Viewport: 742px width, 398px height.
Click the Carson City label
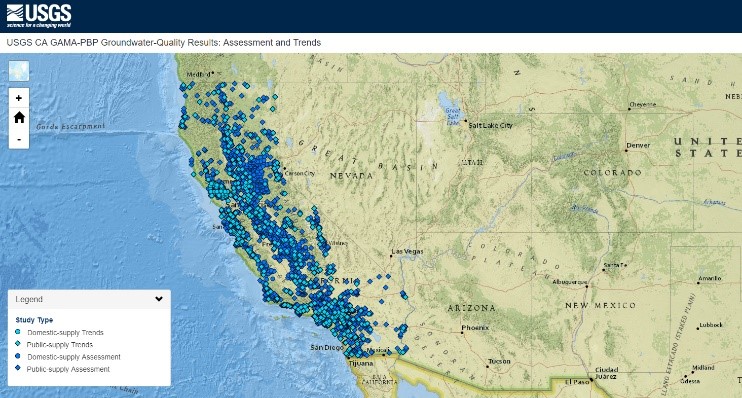point(300,173)
